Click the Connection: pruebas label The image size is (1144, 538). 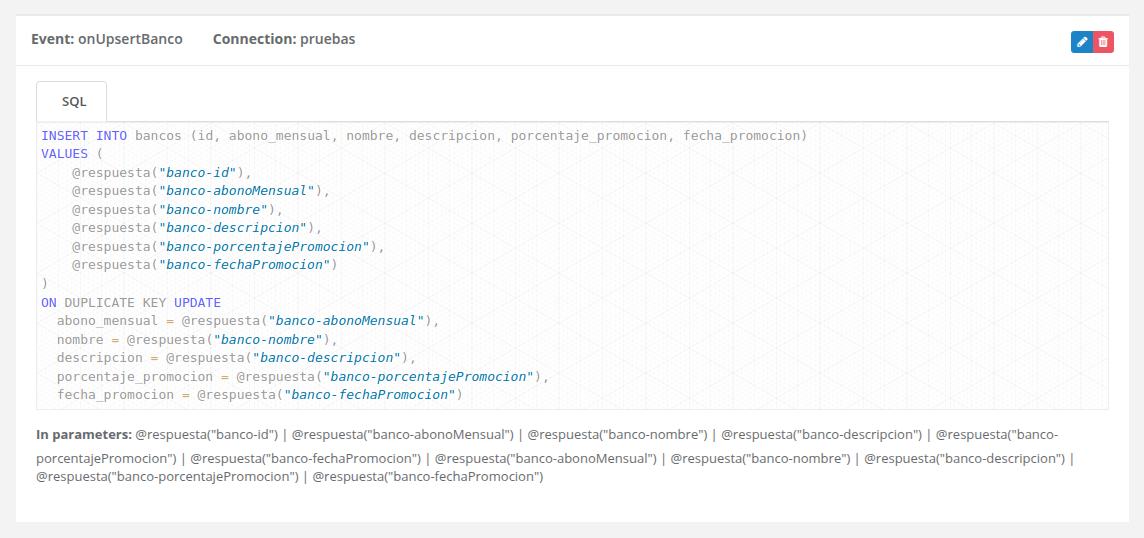284,39
